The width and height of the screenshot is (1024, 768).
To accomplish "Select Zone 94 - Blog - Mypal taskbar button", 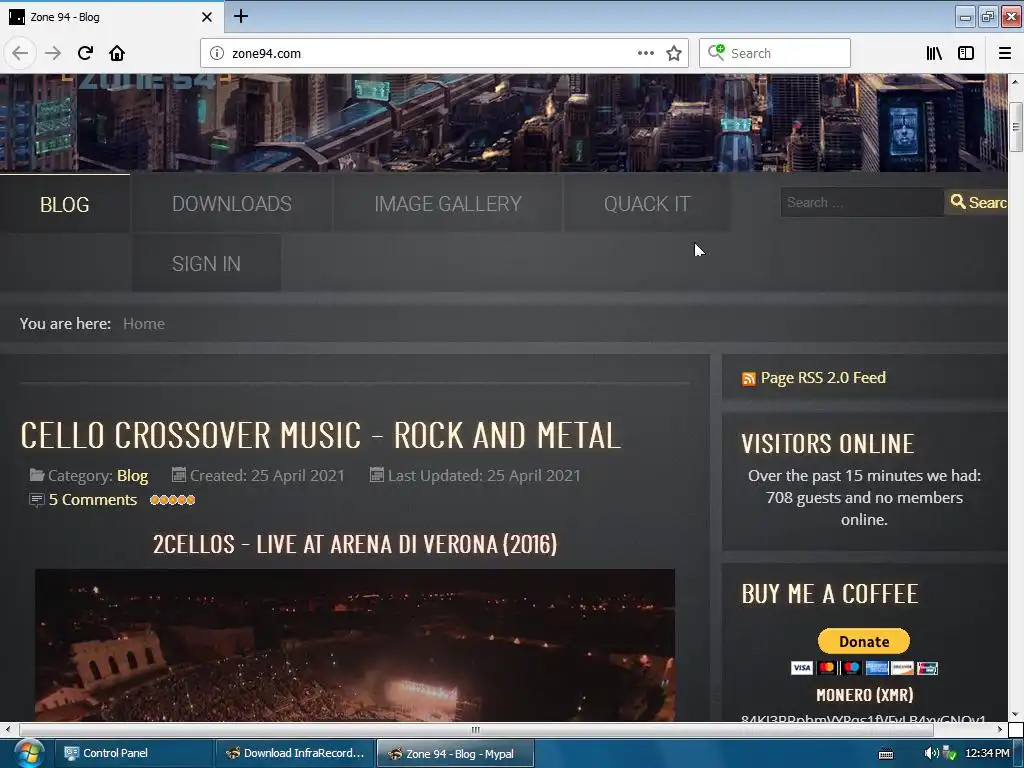I will [456, 753].
